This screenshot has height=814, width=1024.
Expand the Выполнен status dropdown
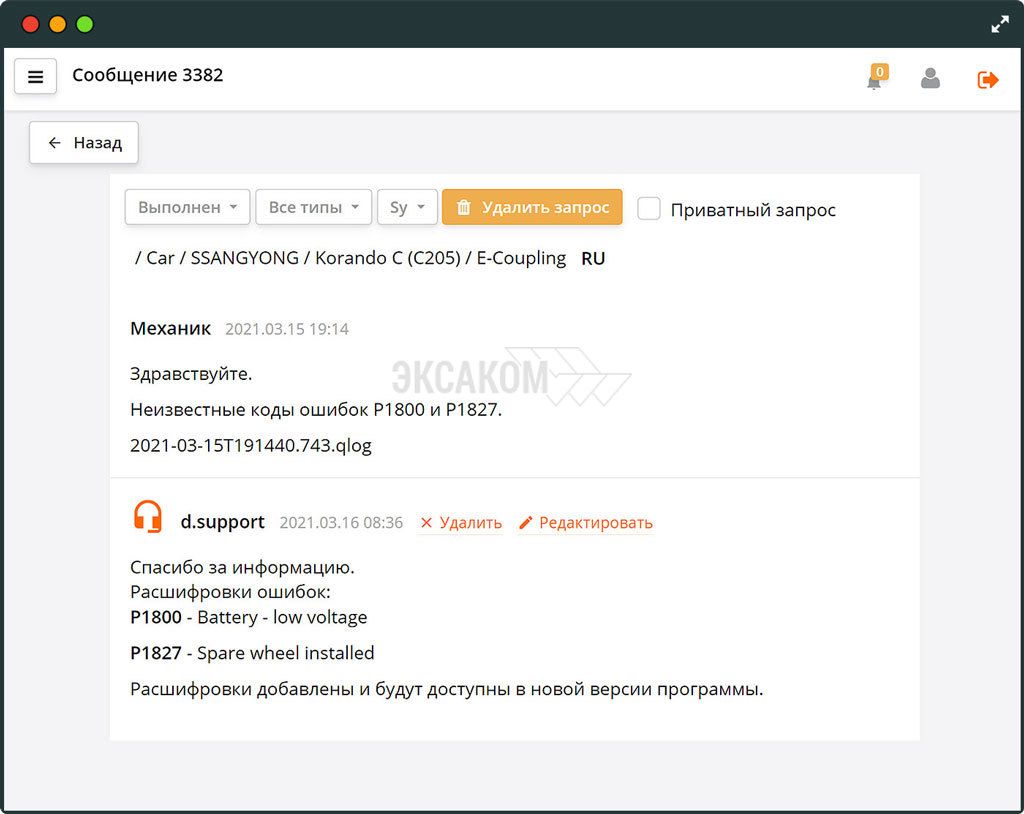(x=187, y=207)
